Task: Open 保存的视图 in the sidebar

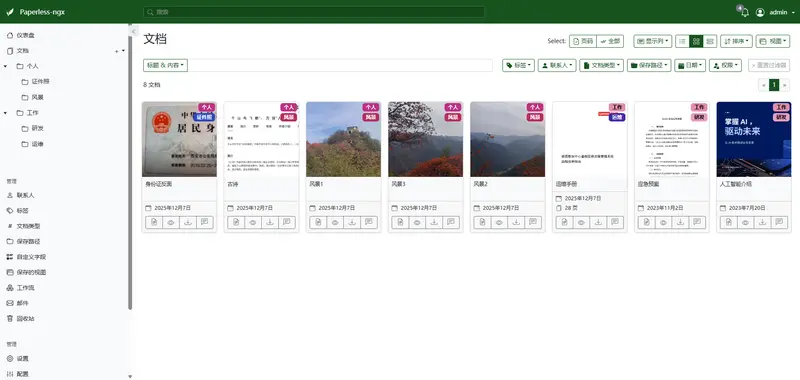Action: (x=26, y=272)
